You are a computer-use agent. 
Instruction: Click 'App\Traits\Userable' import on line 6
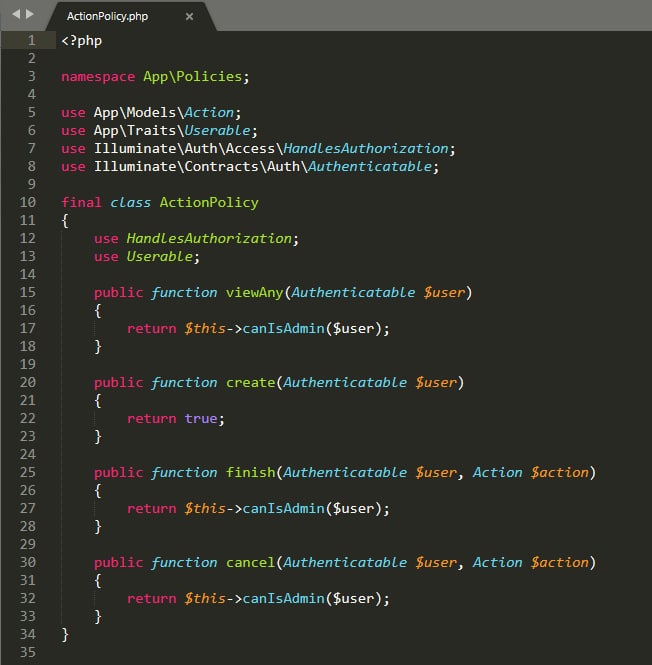coord(172,131)
